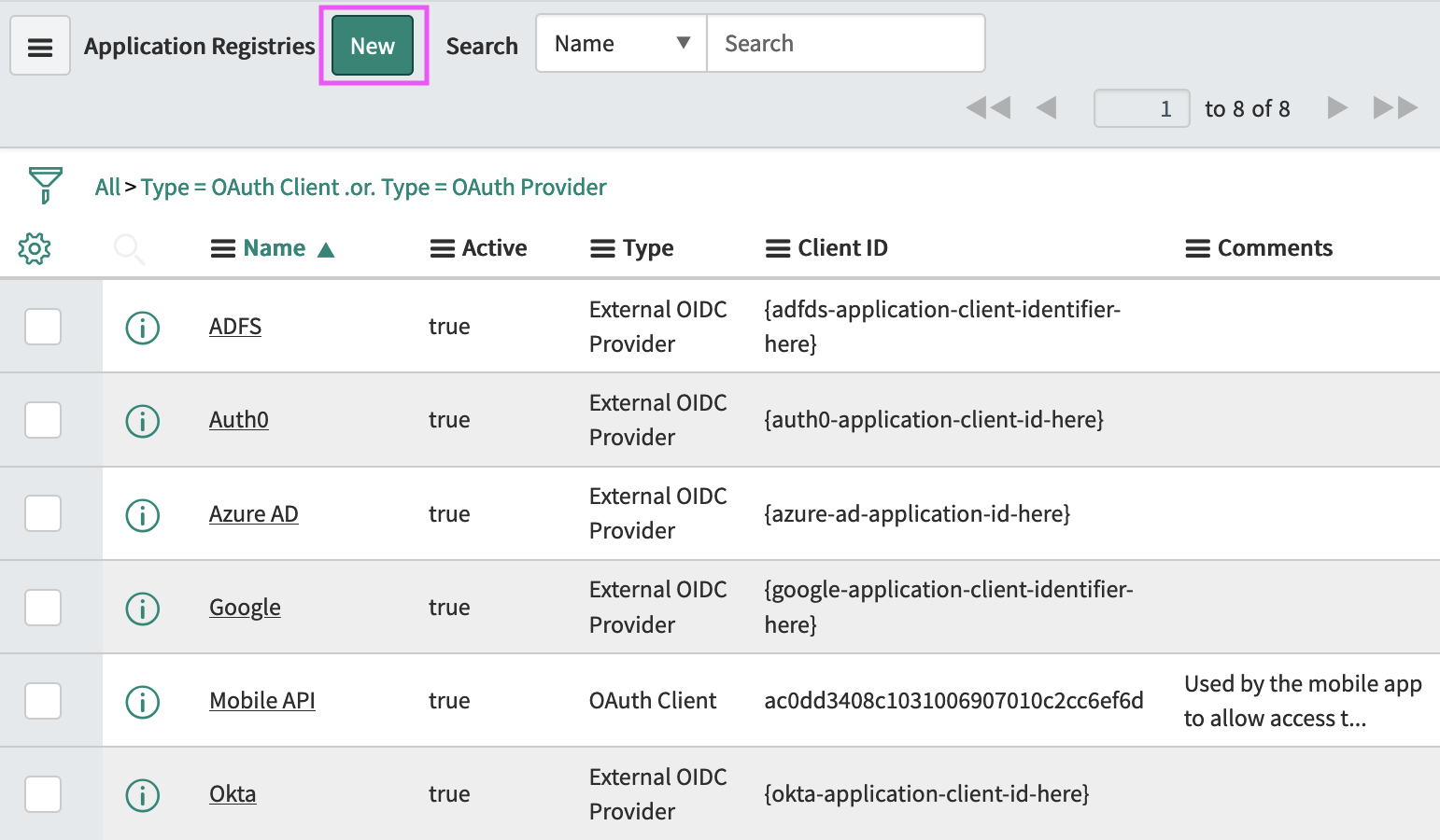Image resolution: width=1440 pixels, height=840 pixels.
Task: Open personalize list gear icon
Action: click(x=35, y=248)
